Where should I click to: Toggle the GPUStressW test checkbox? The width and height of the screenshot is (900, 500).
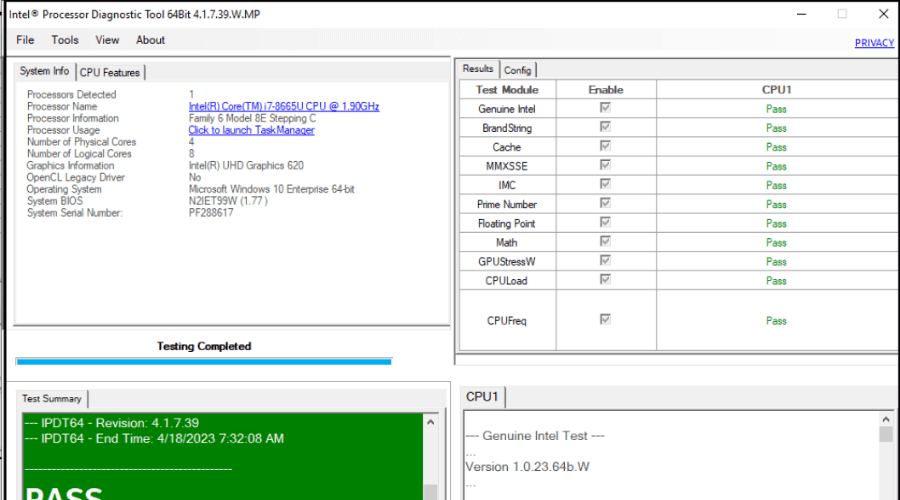click(605, 260)
